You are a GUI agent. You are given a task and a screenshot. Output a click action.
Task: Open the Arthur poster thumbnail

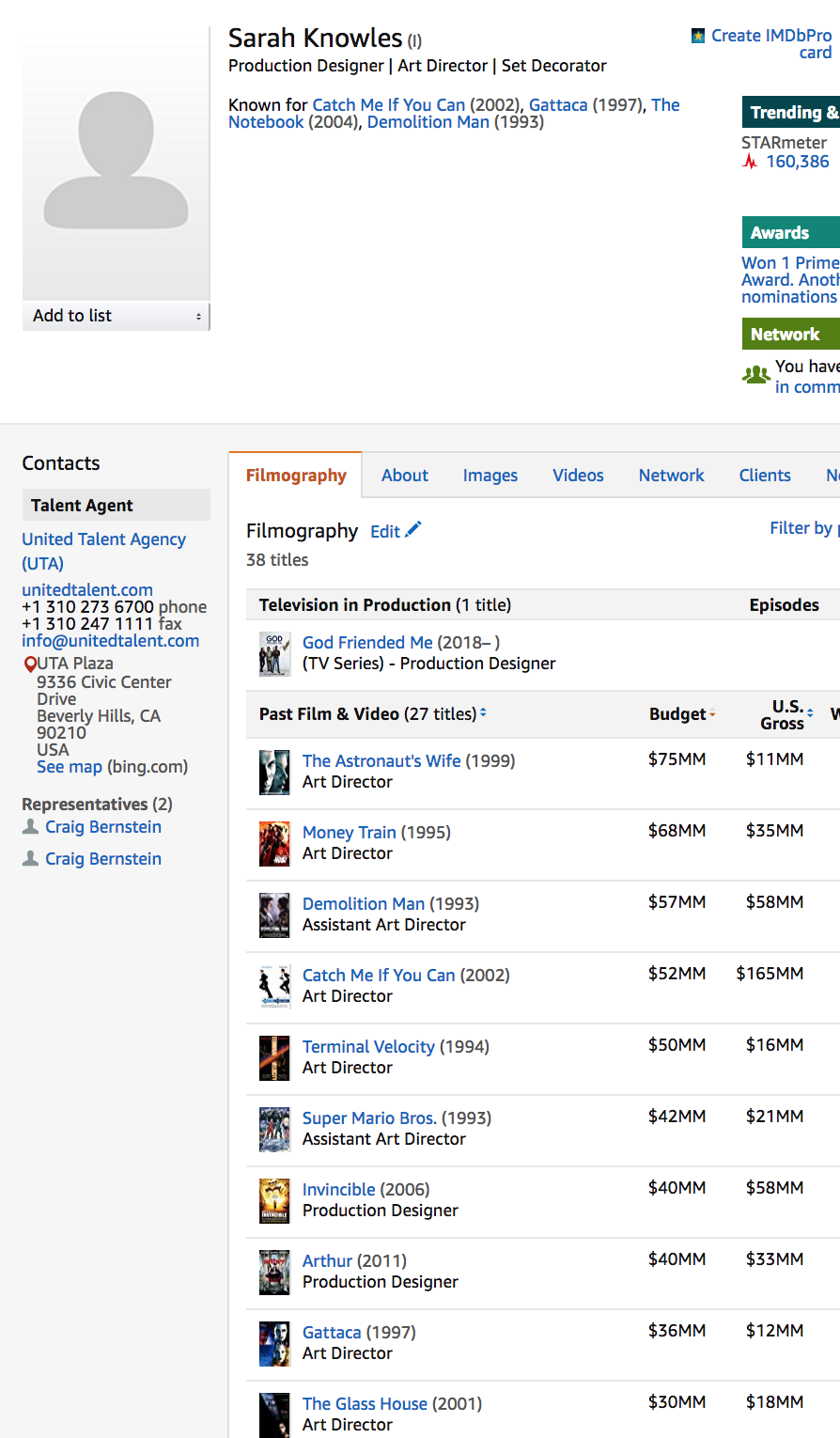tap(274, 1273)
